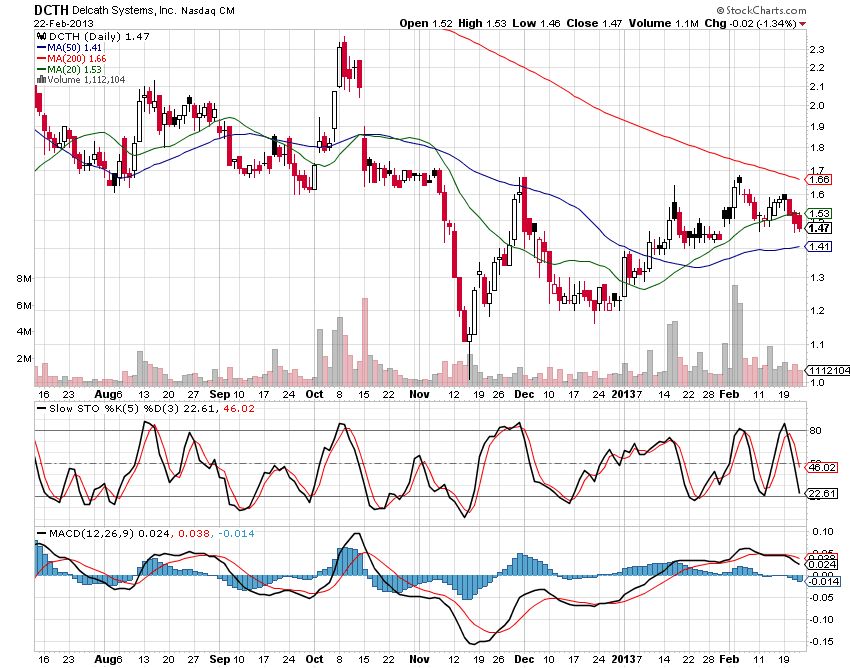Viewport: 850px width, 668px height.
Task: Click the Dec label under the MACD panel
Action: click(x=524, y=659)
